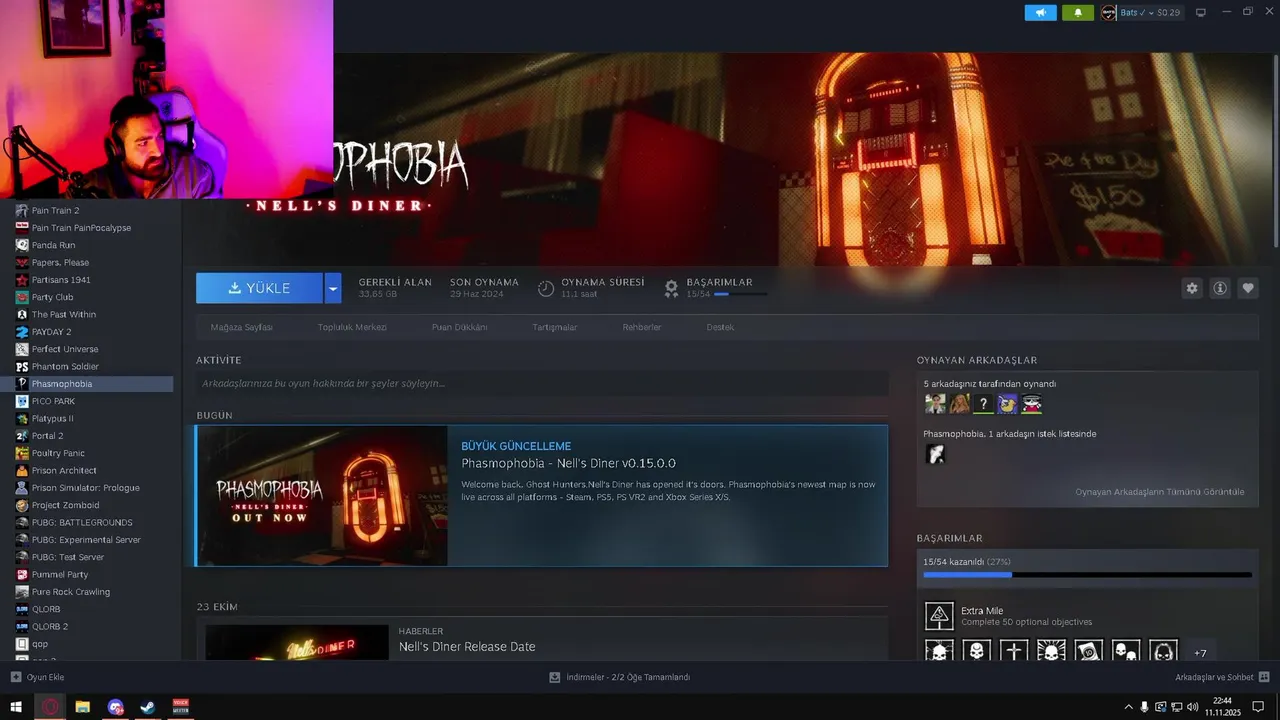Show hidden system tray icons chevron
This screenshot has width=1280, height=720.
pyautogui.click(x=1128, y=707)
